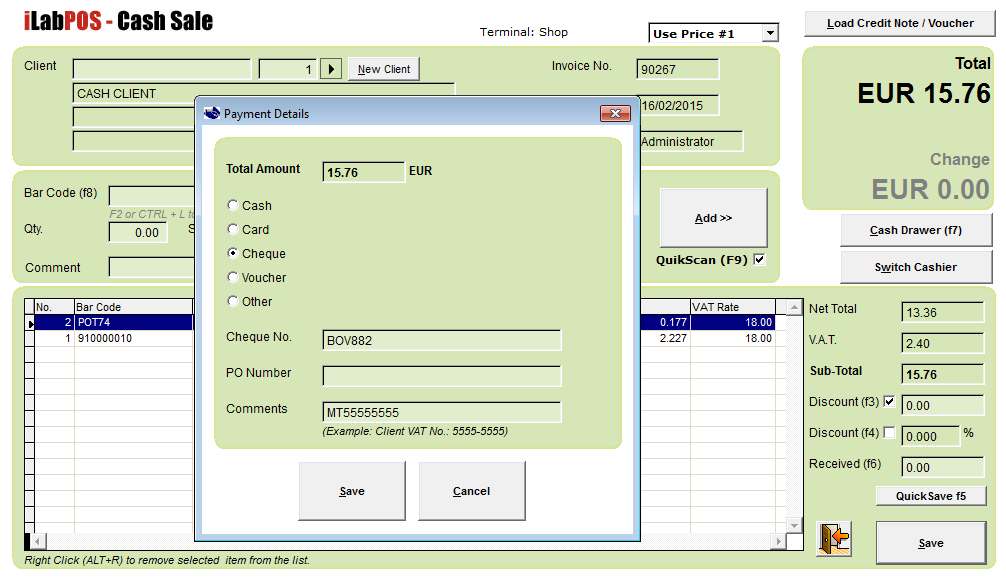Click the PO Number input field
Screen dimensions: 1006x579
tap(441, 376)
